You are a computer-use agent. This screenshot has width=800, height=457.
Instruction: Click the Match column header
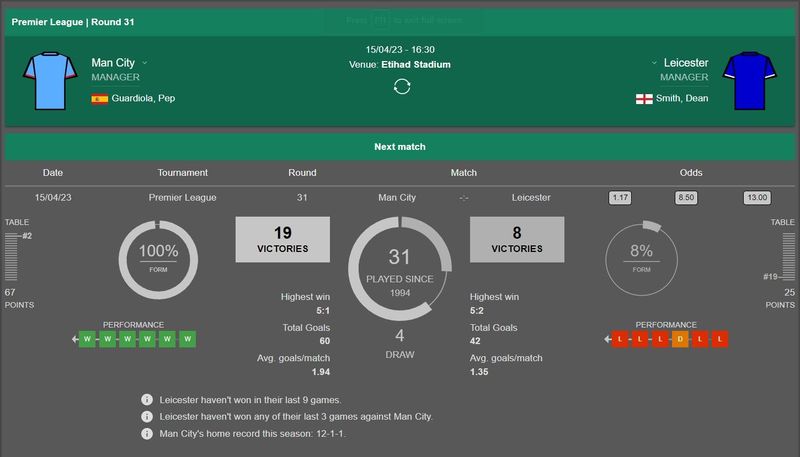click(x=463, y=172)
